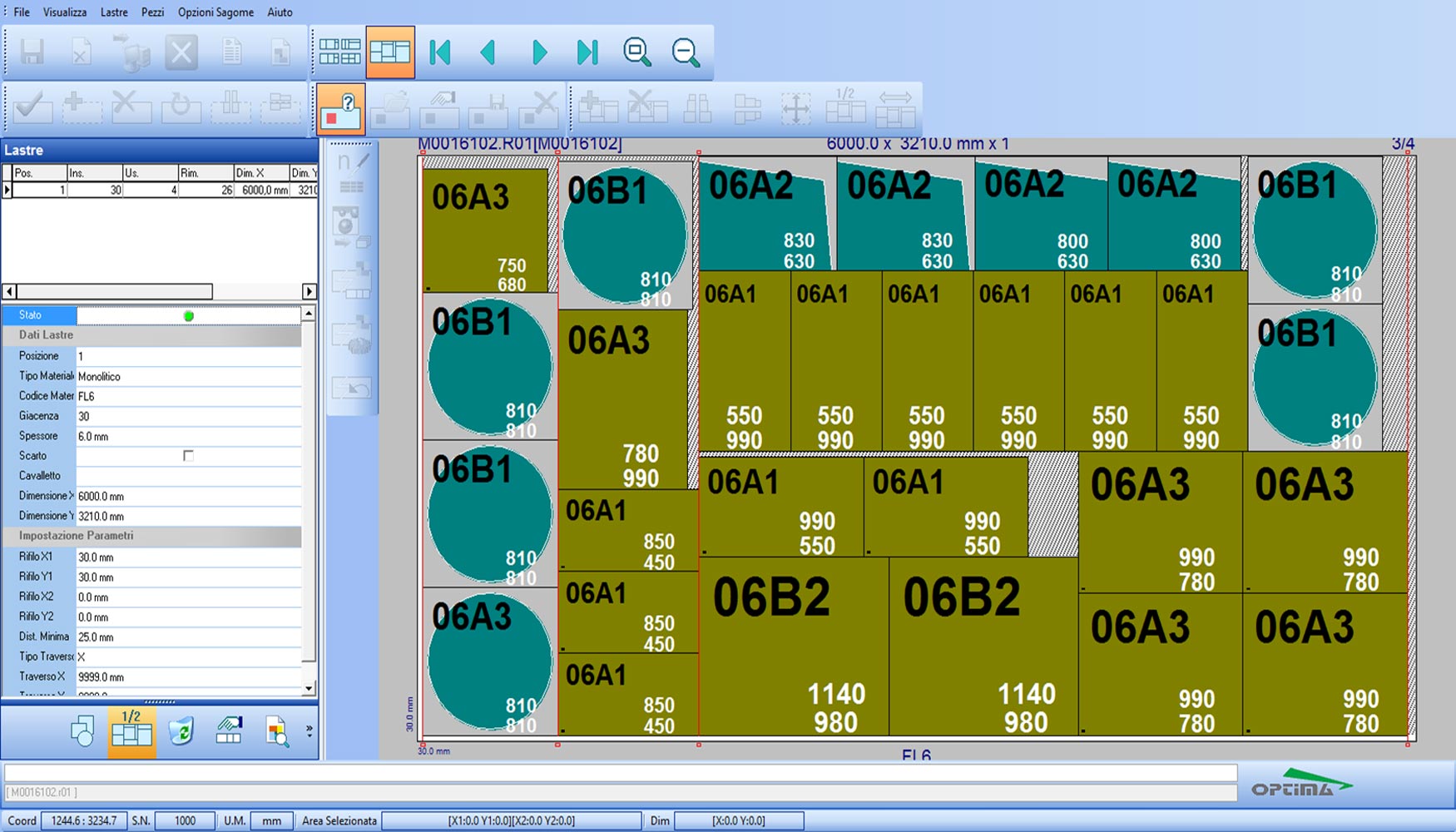Click the Dimensione X value 6000.0 mm
The height and width of the screenshot is (832, 1456).
189,496
